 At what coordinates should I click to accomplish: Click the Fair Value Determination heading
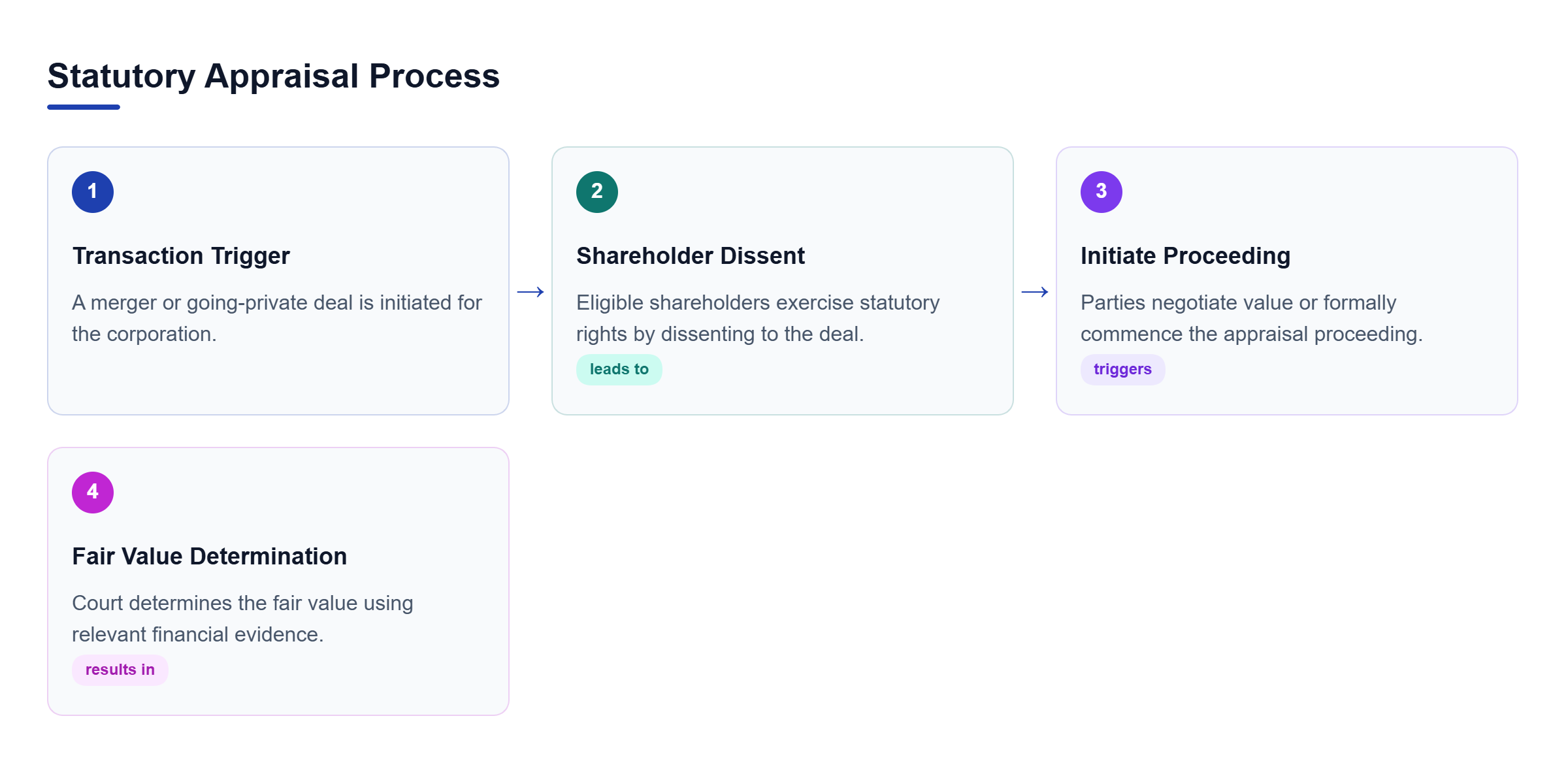[210, 557]
